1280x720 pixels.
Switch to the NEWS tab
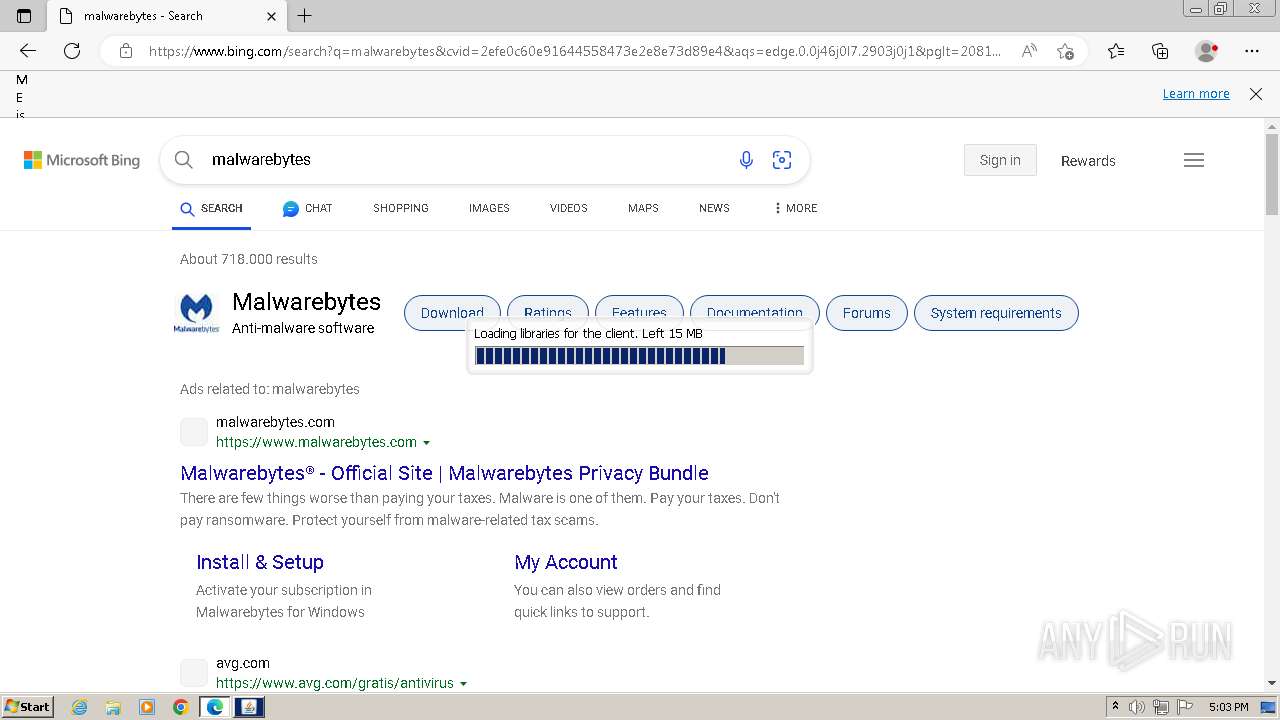click(x=714, y=208)
